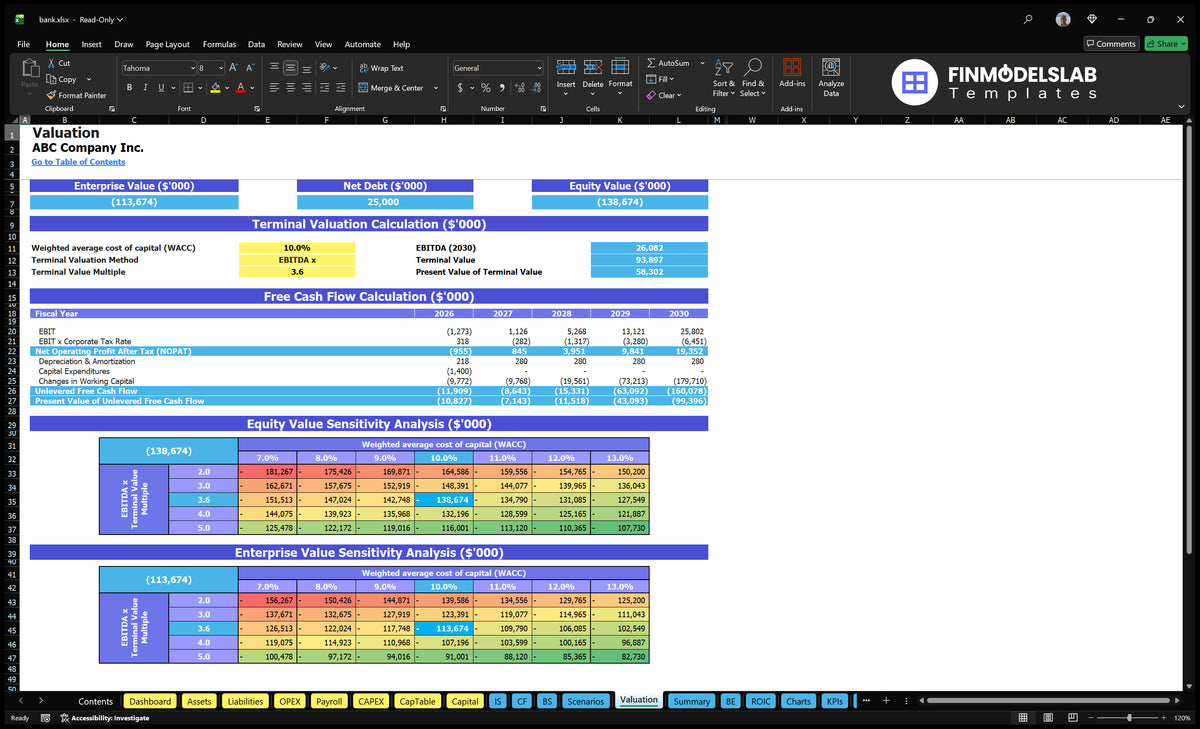Click the Insert cells icon
1200x729 pixels.
click(566, 67)
